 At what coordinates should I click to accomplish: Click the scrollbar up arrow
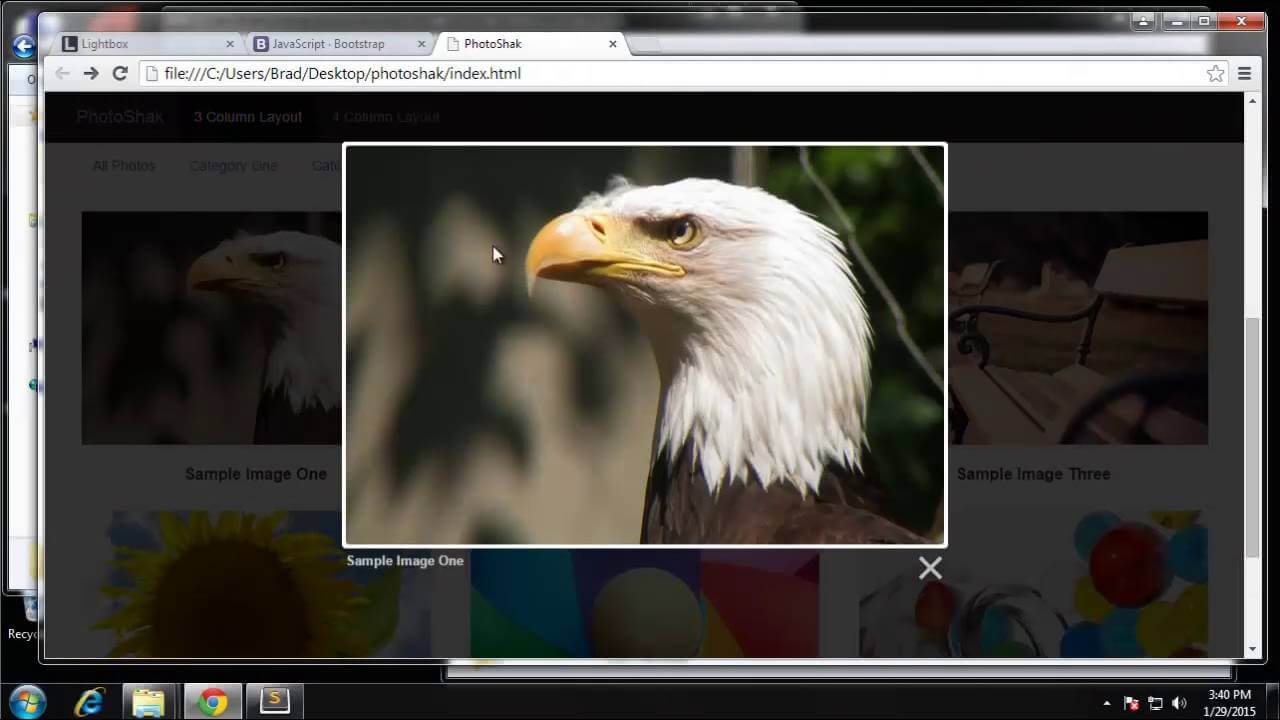pyautogui.click(x=1252, y=101)
